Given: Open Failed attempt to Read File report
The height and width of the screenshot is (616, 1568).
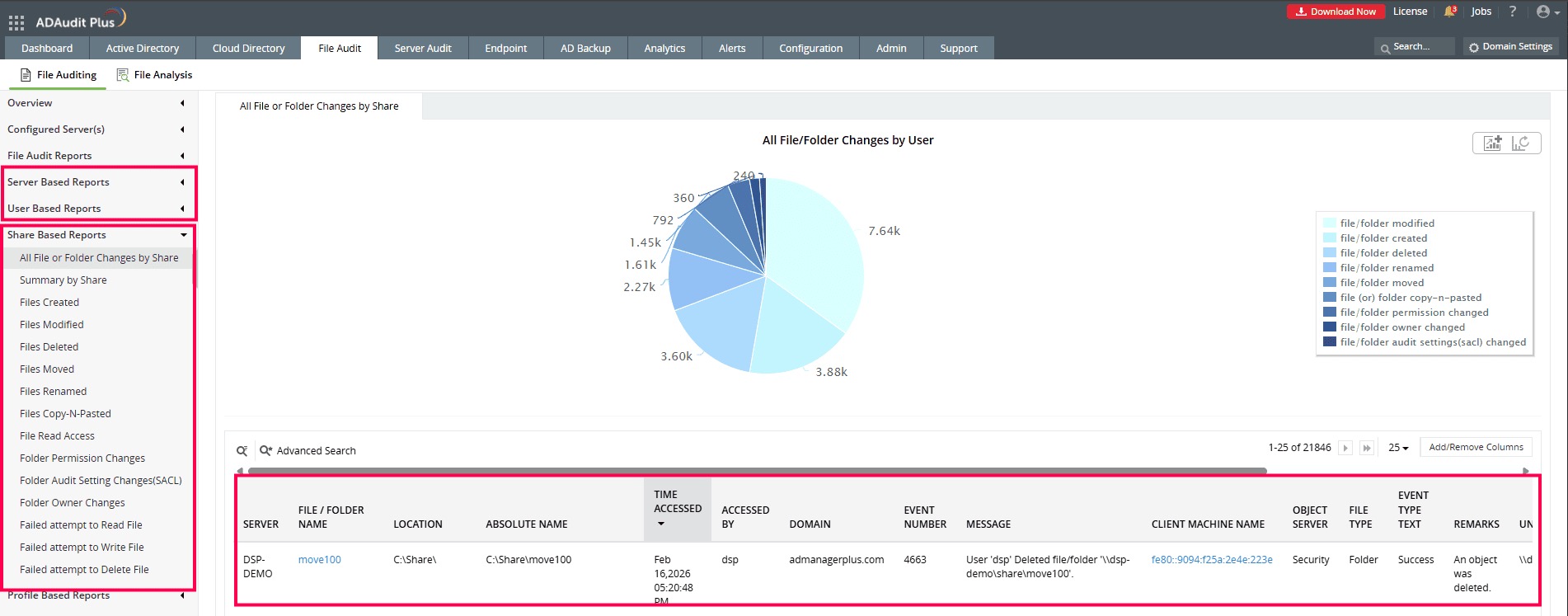Looking at the screenshot, I should [81, 525].
